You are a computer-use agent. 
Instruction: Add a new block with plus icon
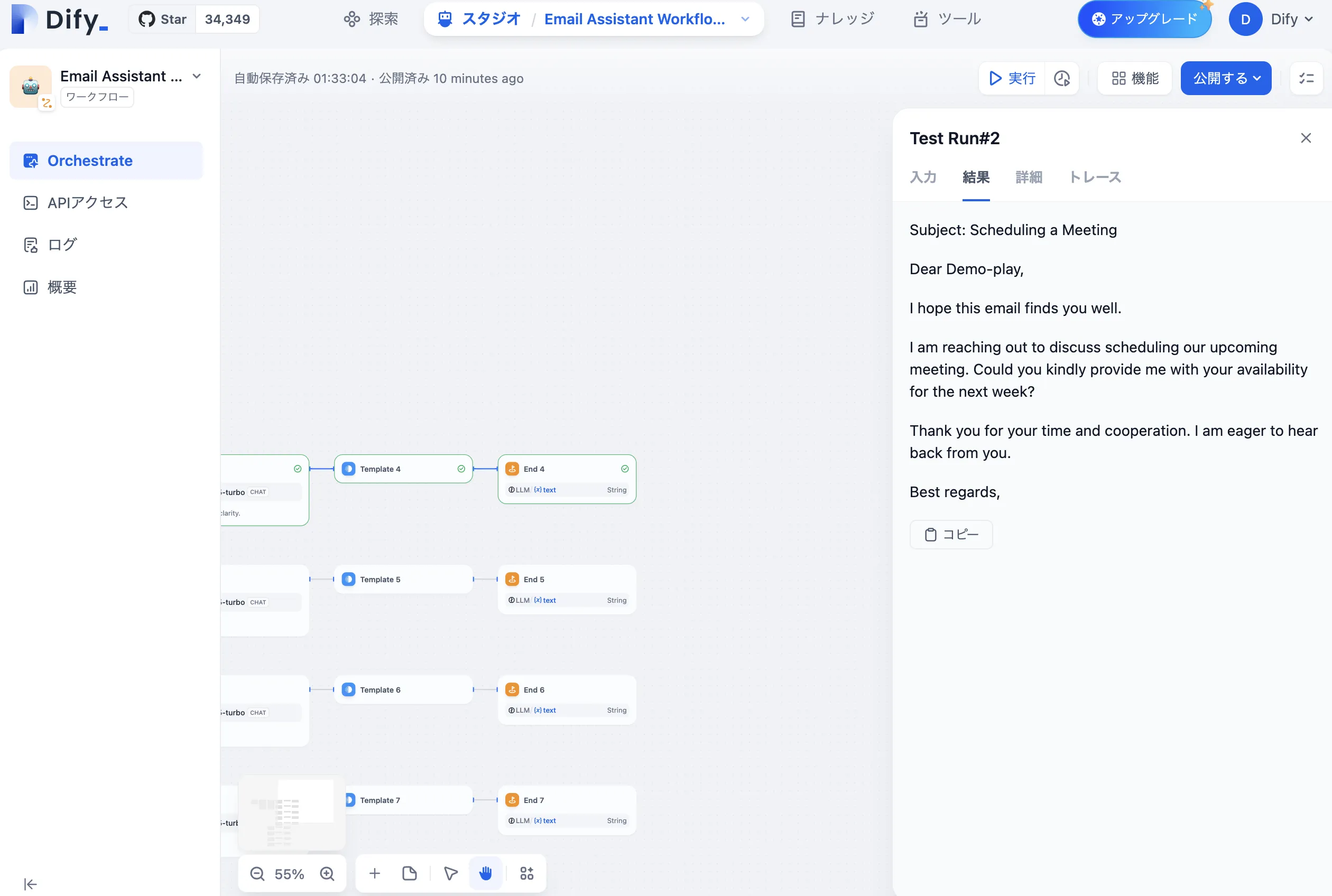click(374, 873)
